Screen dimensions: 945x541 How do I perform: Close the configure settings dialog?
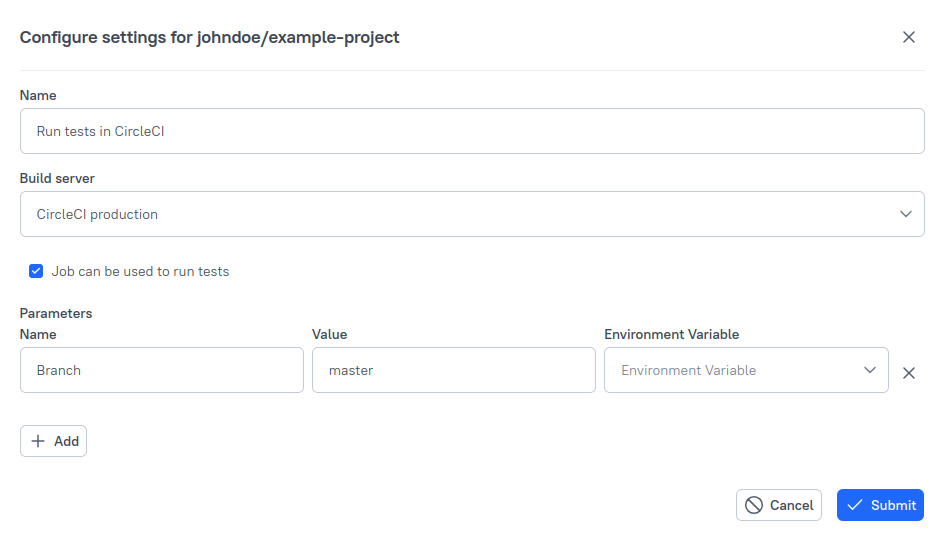[908, 37]
